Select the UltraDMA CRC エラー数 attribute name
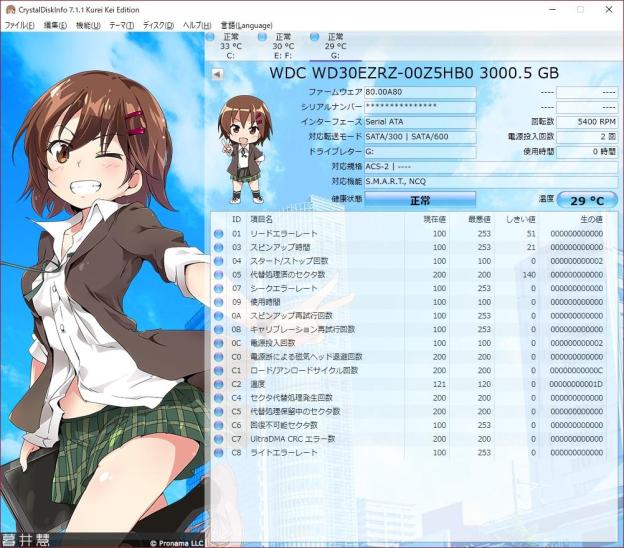The width and height of the screenshot is (624, 548). click(292, 439)
